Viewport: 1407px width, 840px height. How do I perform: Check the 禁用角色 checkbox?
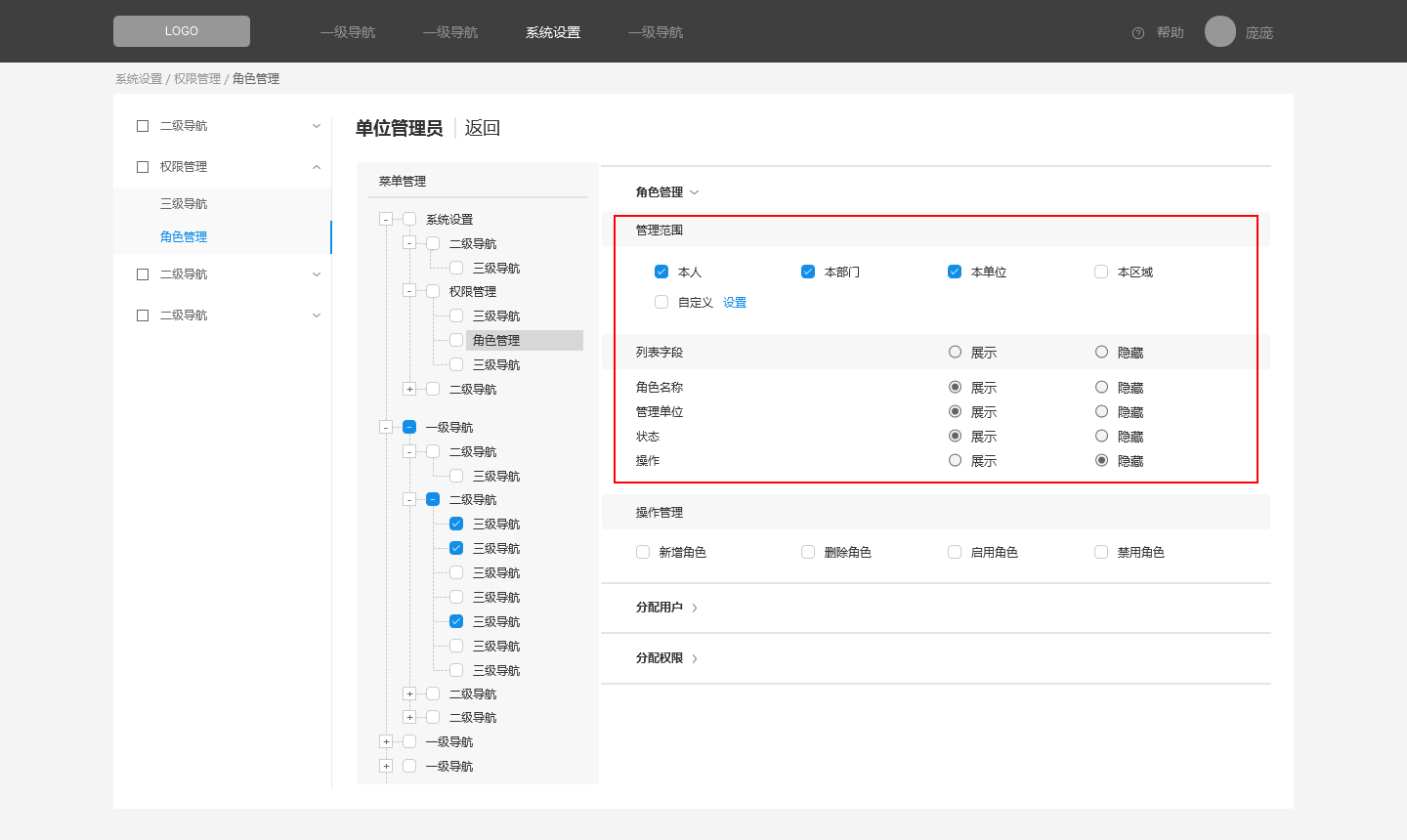1101,552
